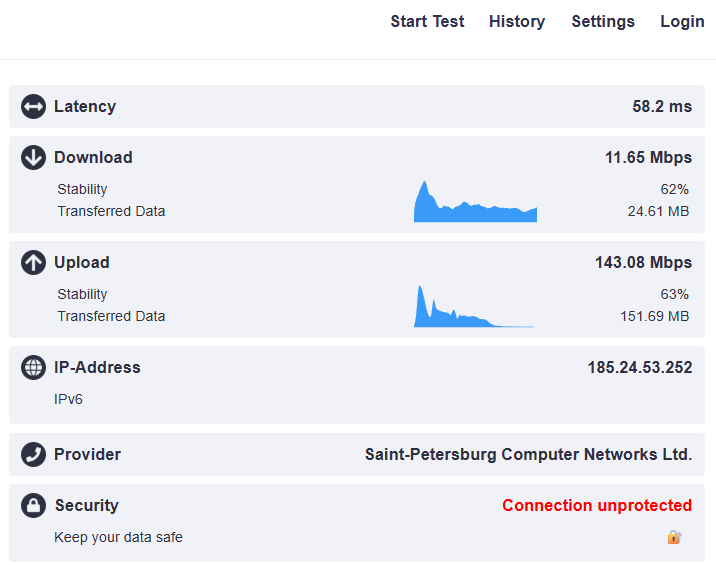Click the Security padlock icon

pos(33,506)
